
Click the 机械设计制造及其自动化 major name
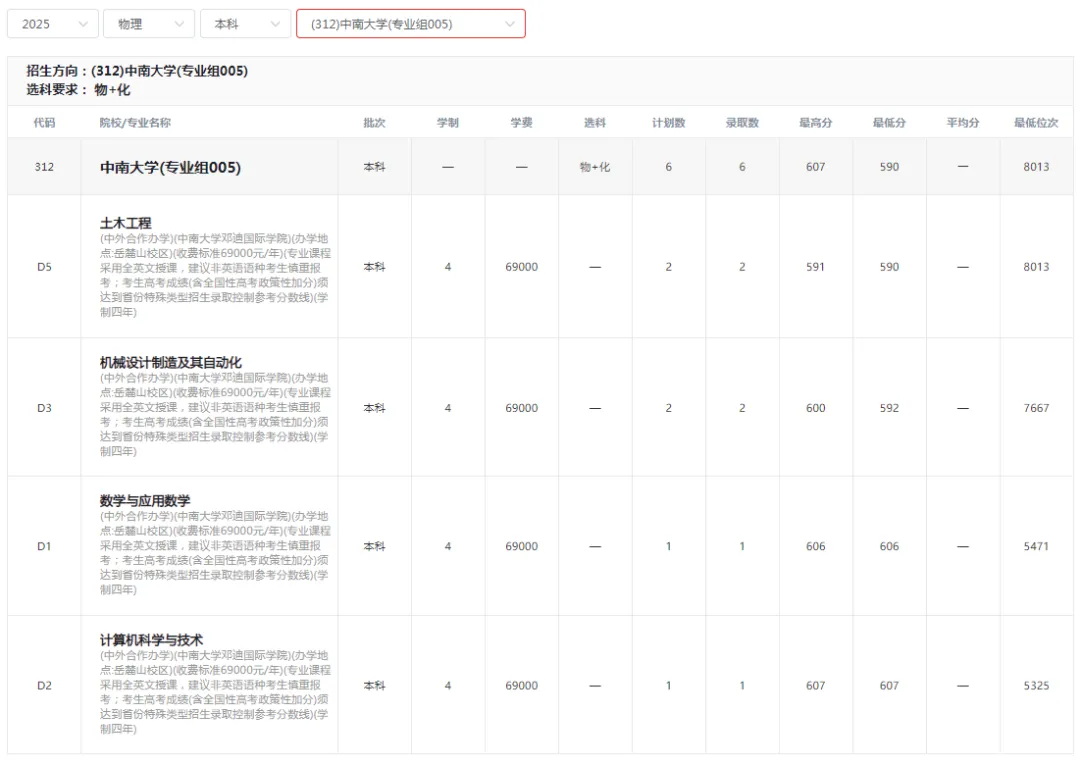pyautogui.click(x=171, y=362)
